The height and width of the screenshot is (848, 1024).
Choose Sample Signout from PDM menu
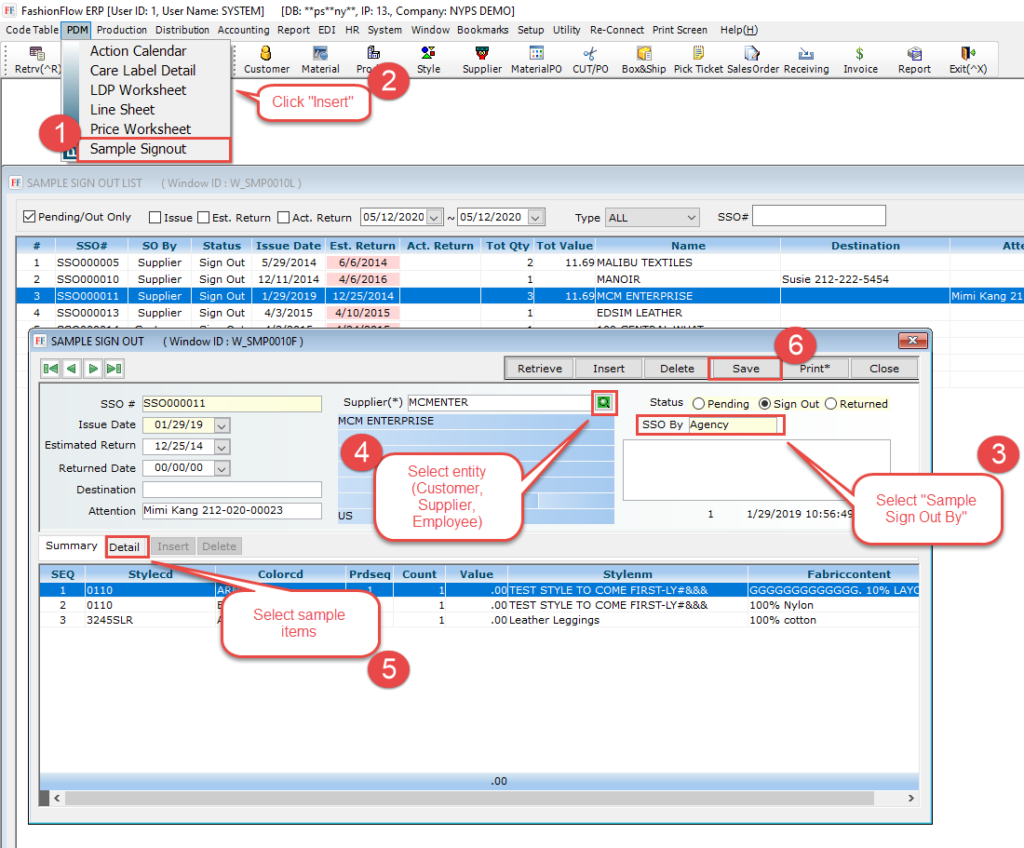138,149
